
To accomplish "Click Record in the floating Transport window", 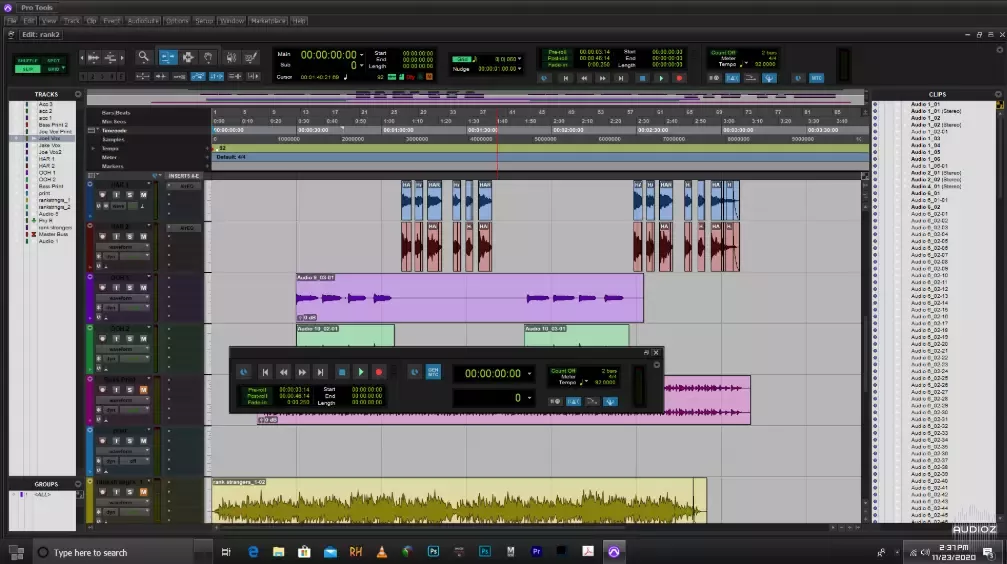I will 379,372.
